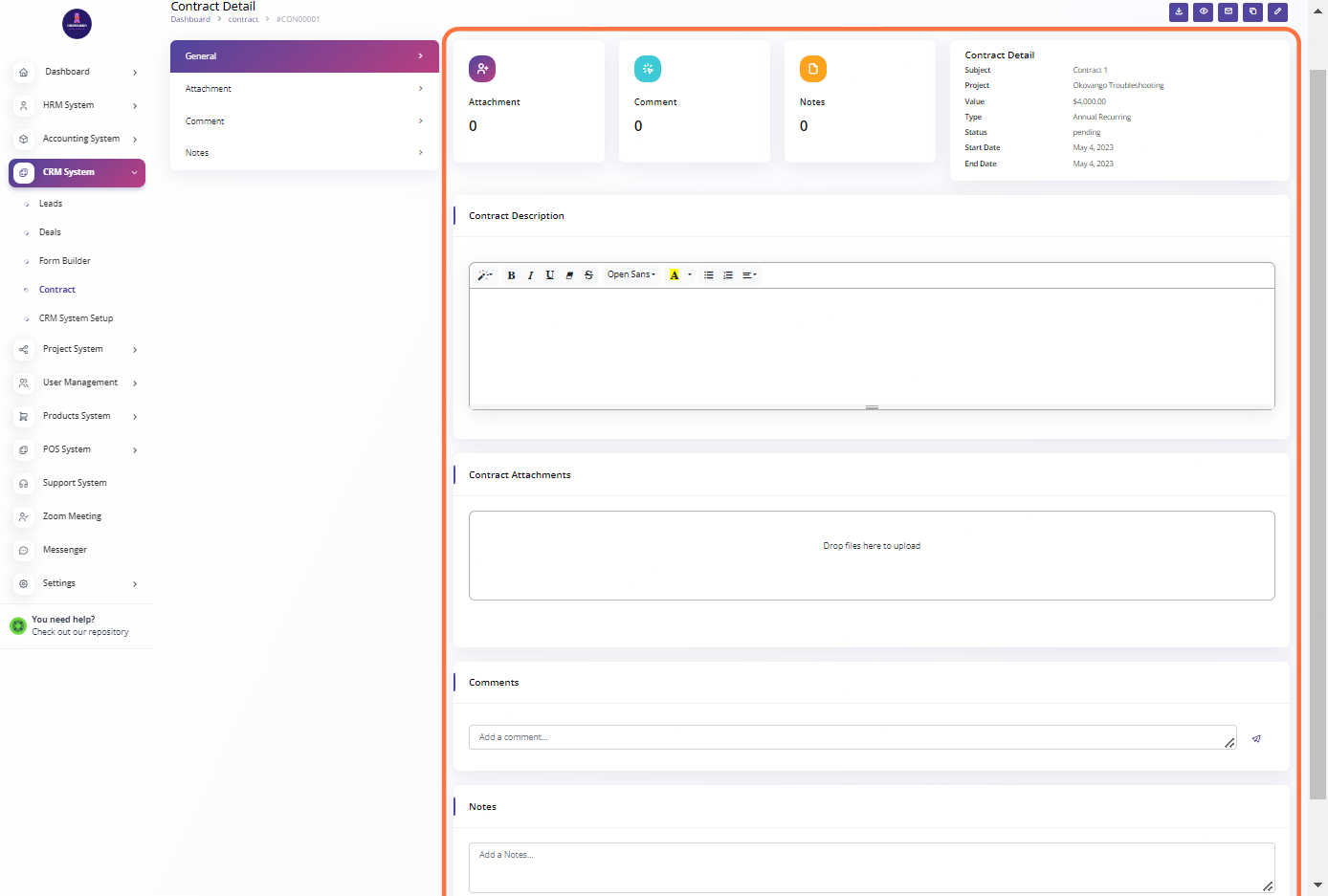This screenshot has height=896, width=1328.
Task: Click the envelope email icon button
Action: pyautogui.click(x=1228, y=12)
